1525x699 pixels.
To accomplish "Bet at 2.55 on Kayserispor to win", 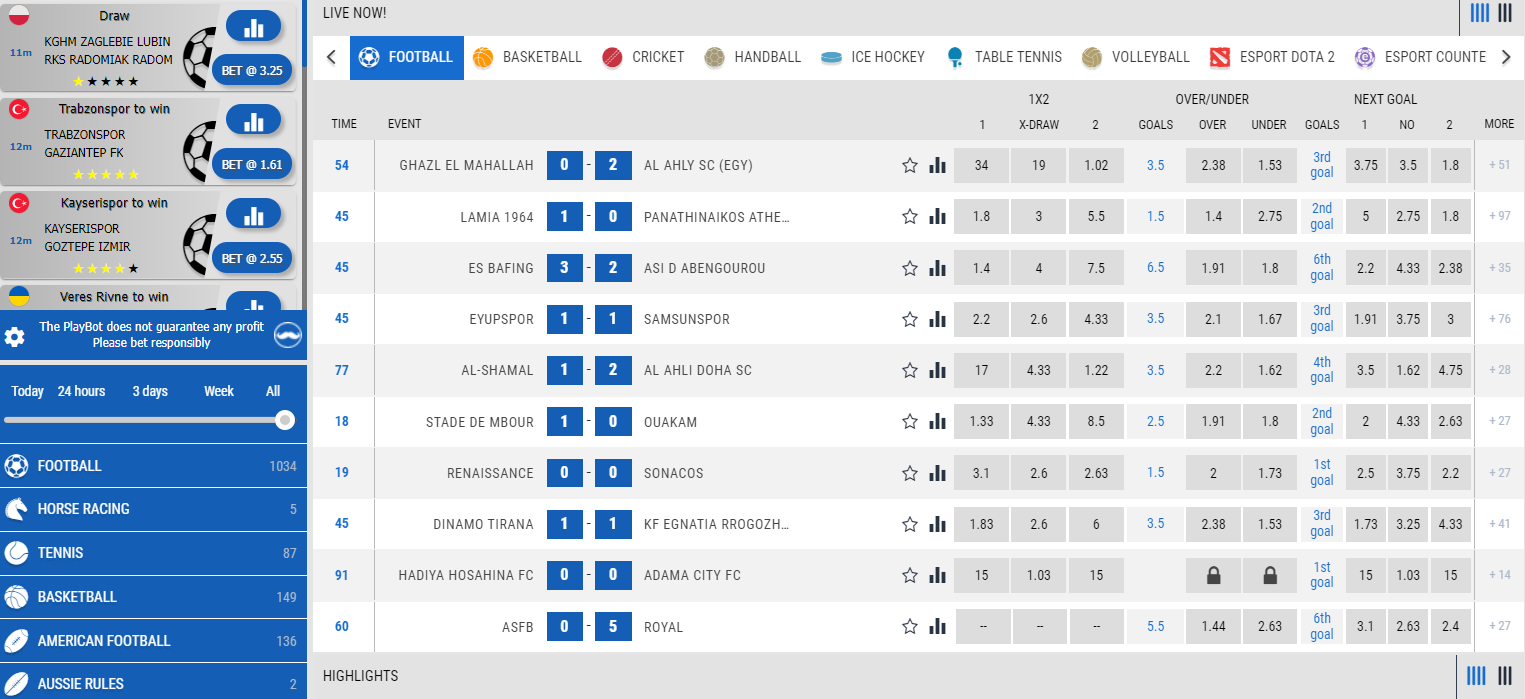I will (x=252, y=258).
